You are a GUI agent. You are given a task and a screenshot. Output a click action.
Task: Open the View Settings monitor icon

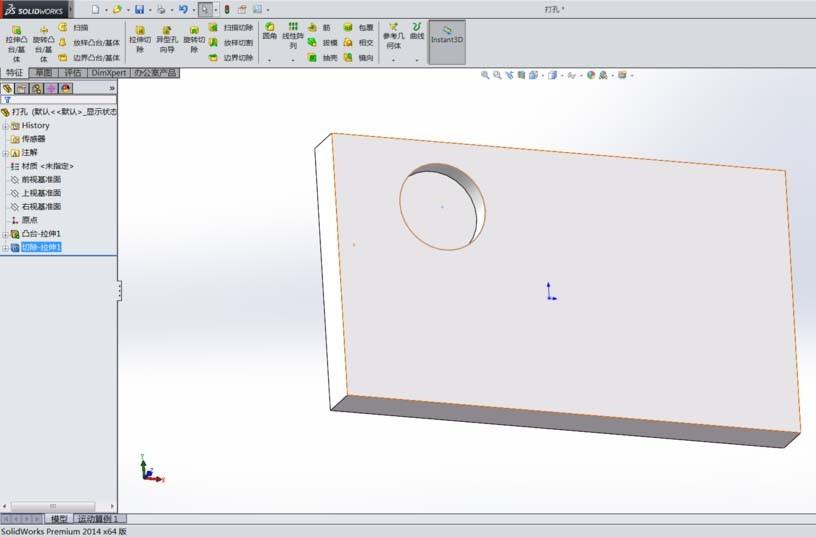622,75
